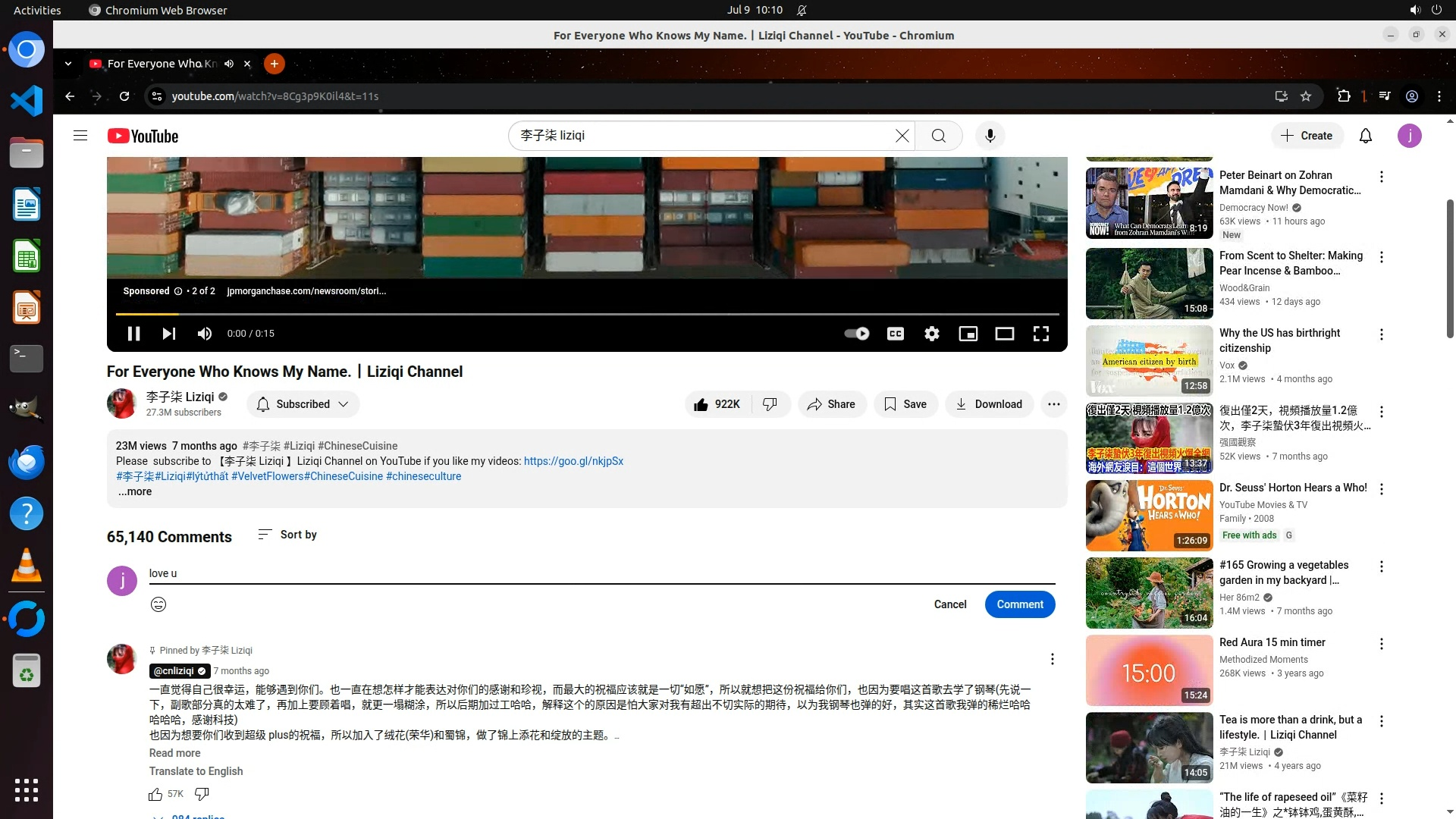Open the emoji picker in comment box

coord(158,604)
